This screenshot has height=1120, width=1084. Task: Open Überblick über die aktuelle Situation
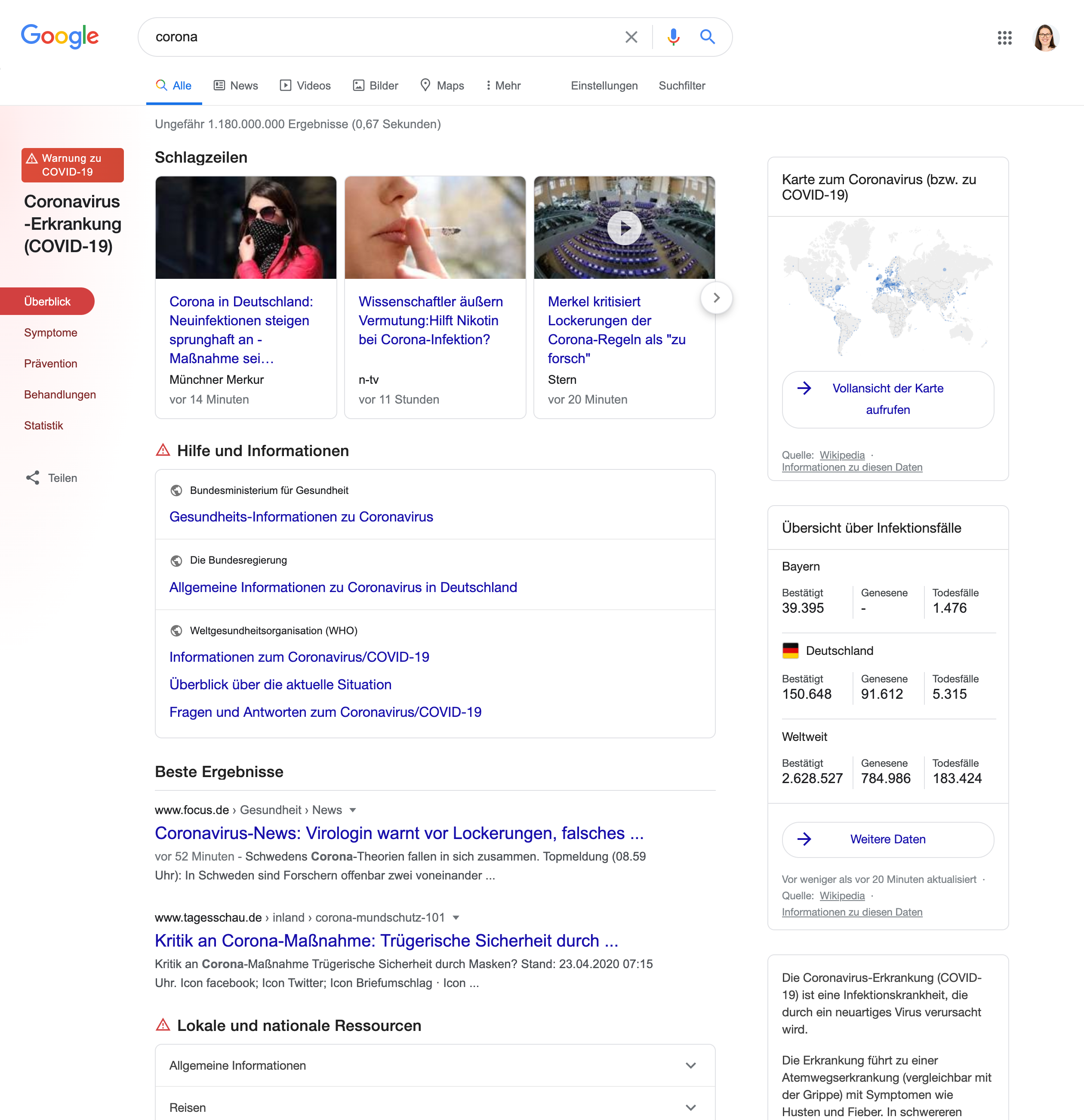coord(280,685)
